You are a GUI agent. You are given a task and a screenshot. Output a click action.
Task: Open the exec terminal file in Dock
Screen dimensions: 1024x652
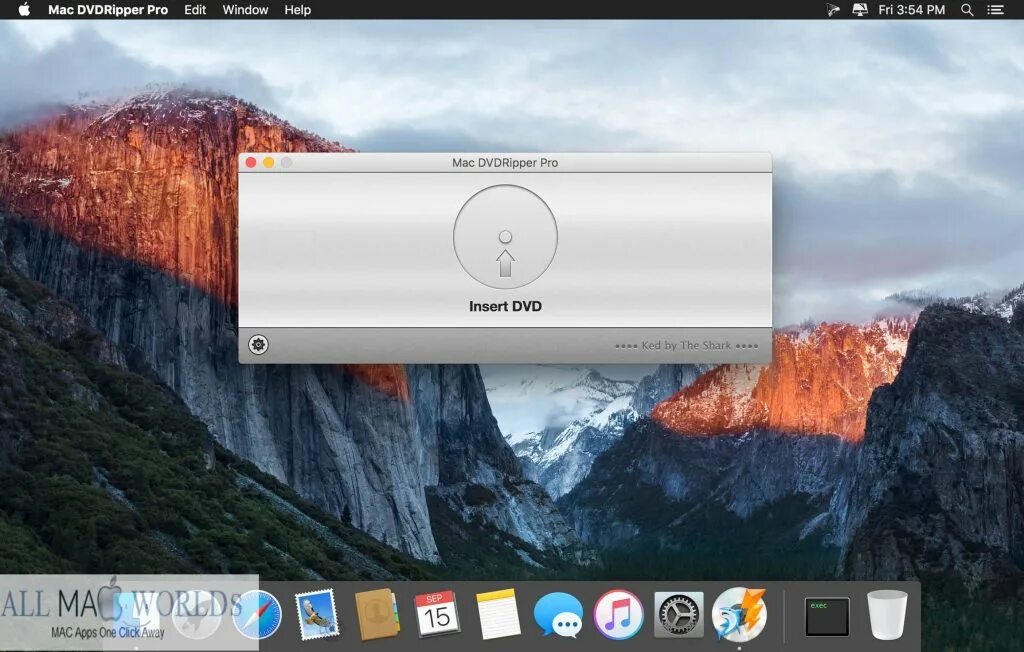[x=827, y=617]
